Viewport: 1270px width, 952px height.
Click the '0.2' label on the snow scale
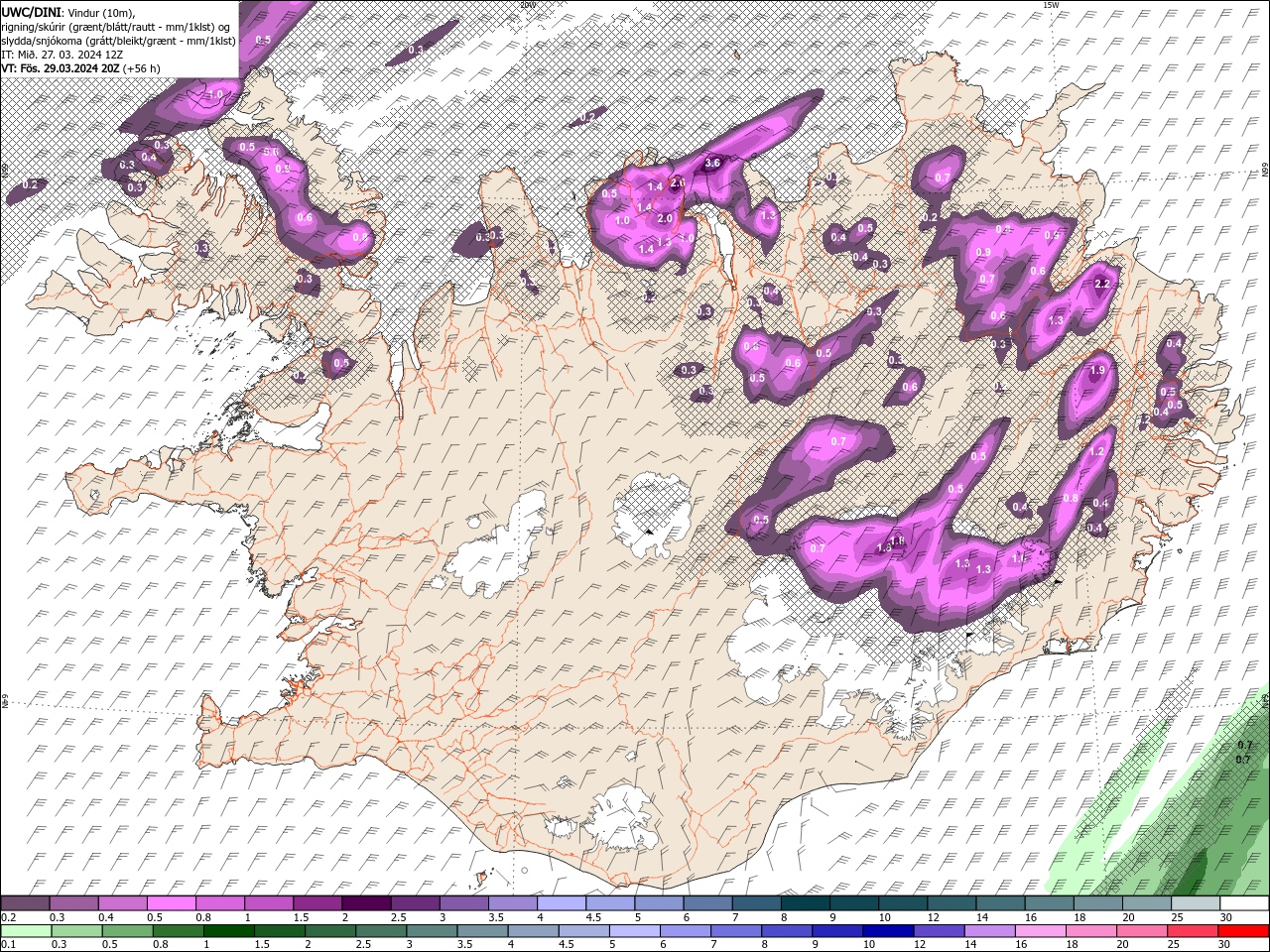pos(9,917)
